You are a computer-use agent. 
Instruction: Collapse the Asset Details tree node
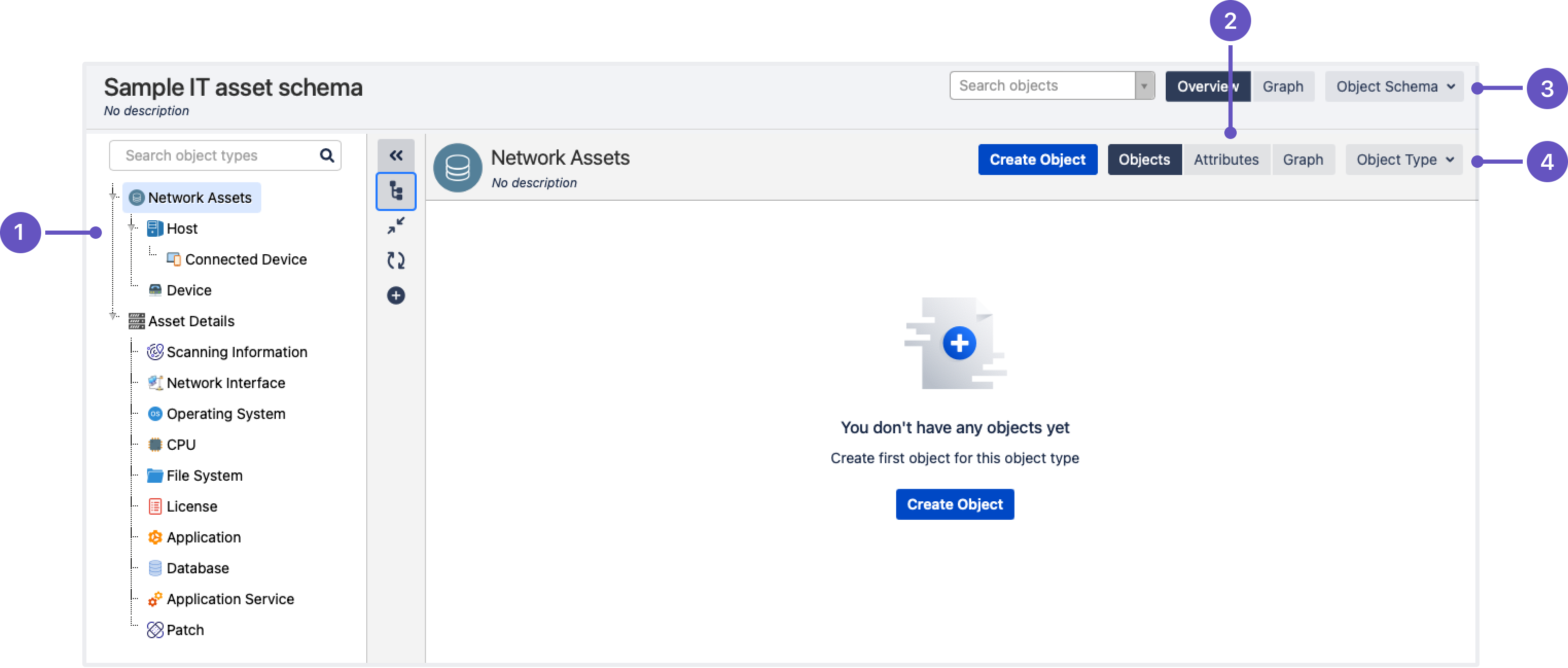tap(113, 315)
